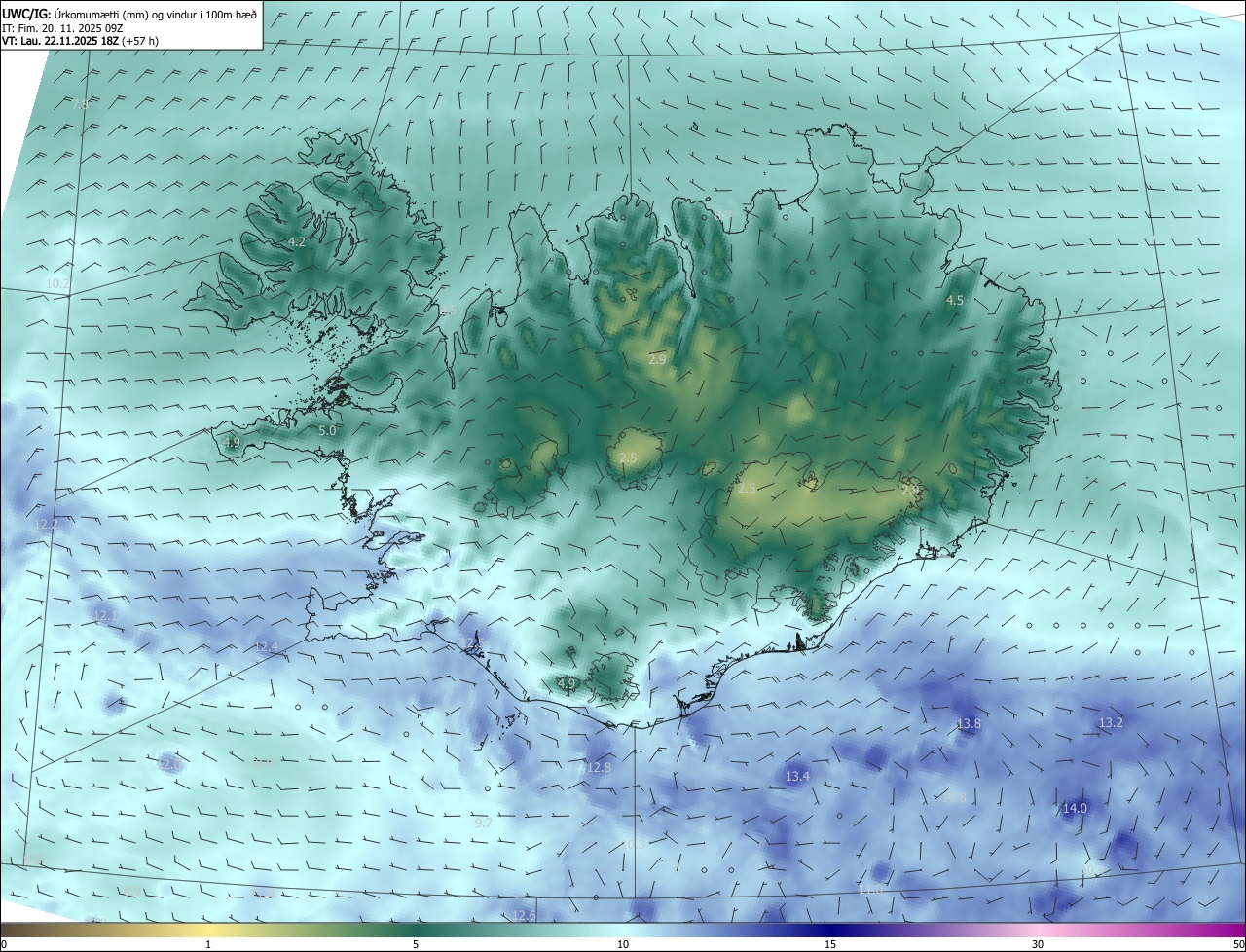Click the 5 tick label on the color scale
1246x952 pixels.
(416, 944)
